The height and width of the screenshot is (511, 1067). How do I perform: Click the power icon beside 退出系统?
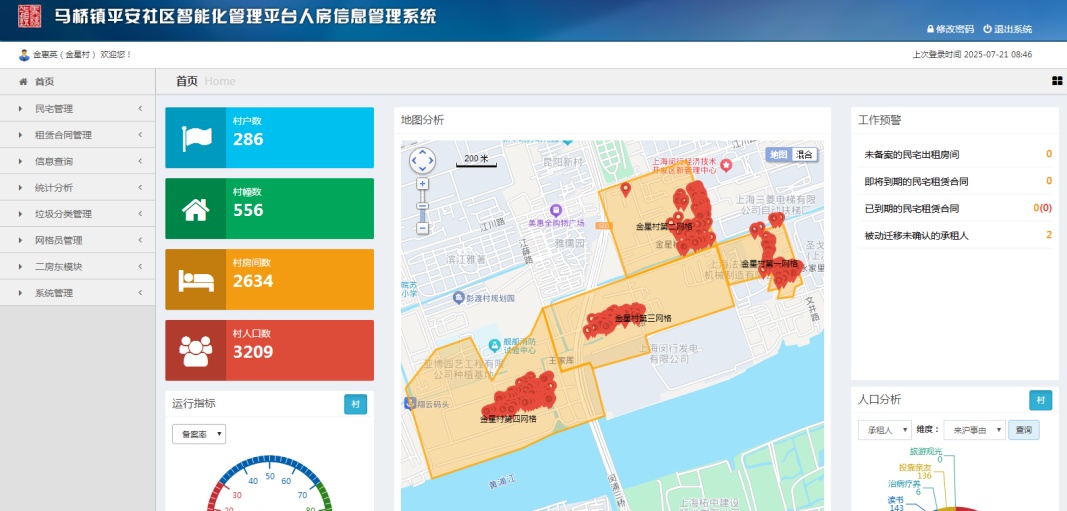coord(987,29)
